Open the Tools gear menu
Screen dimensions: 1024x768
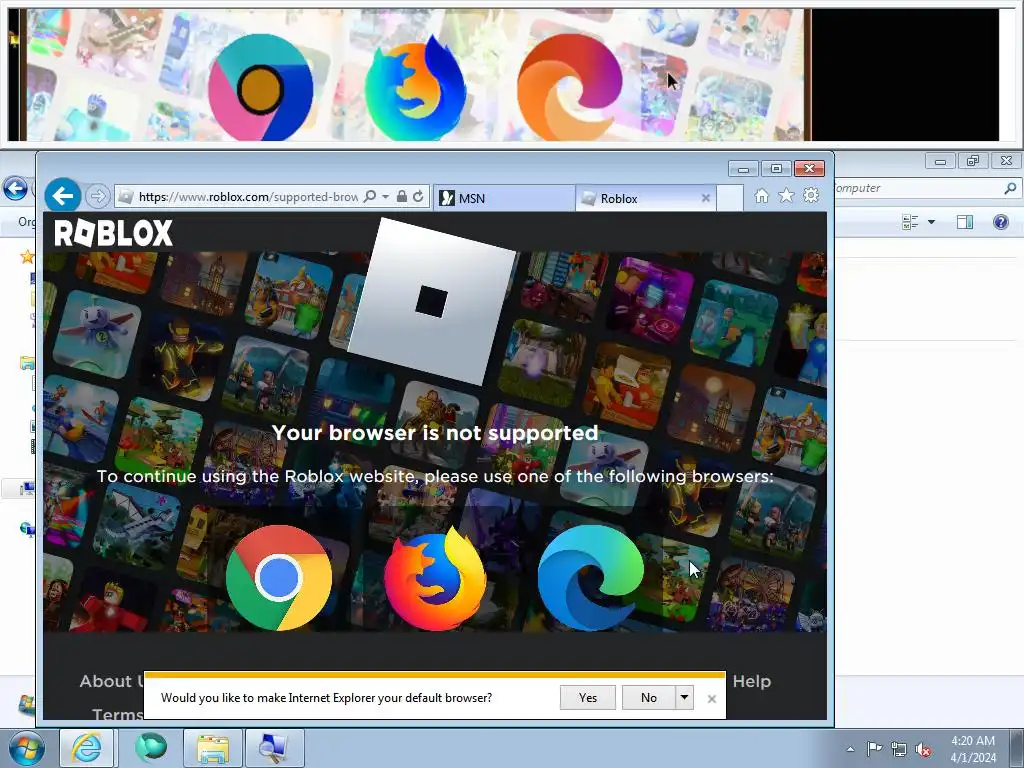point(811,195)
